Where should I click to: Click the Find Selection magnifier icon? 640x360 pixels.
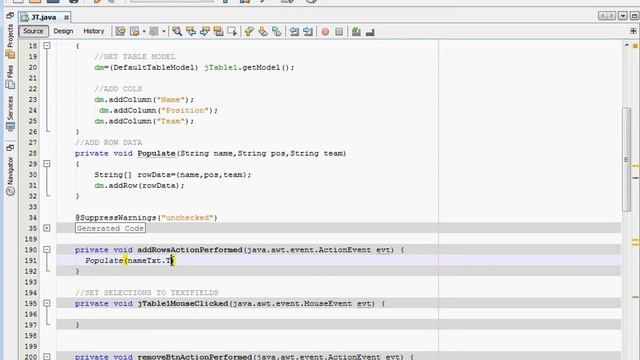[177, 31]
